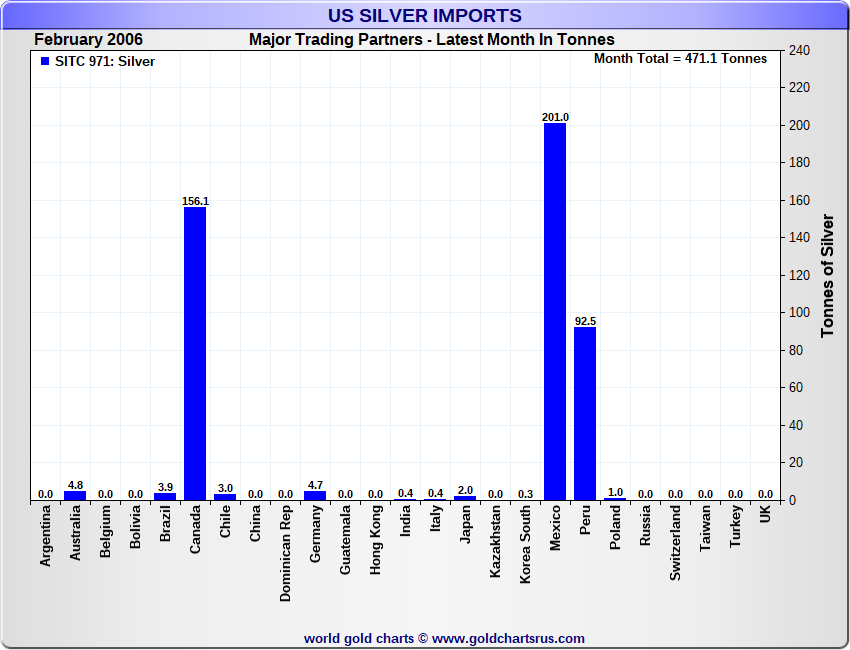Click the blue SITC 971 legend swatch
Image resolution: width=850 pixels, height=650 pixels.
point(45,61)
